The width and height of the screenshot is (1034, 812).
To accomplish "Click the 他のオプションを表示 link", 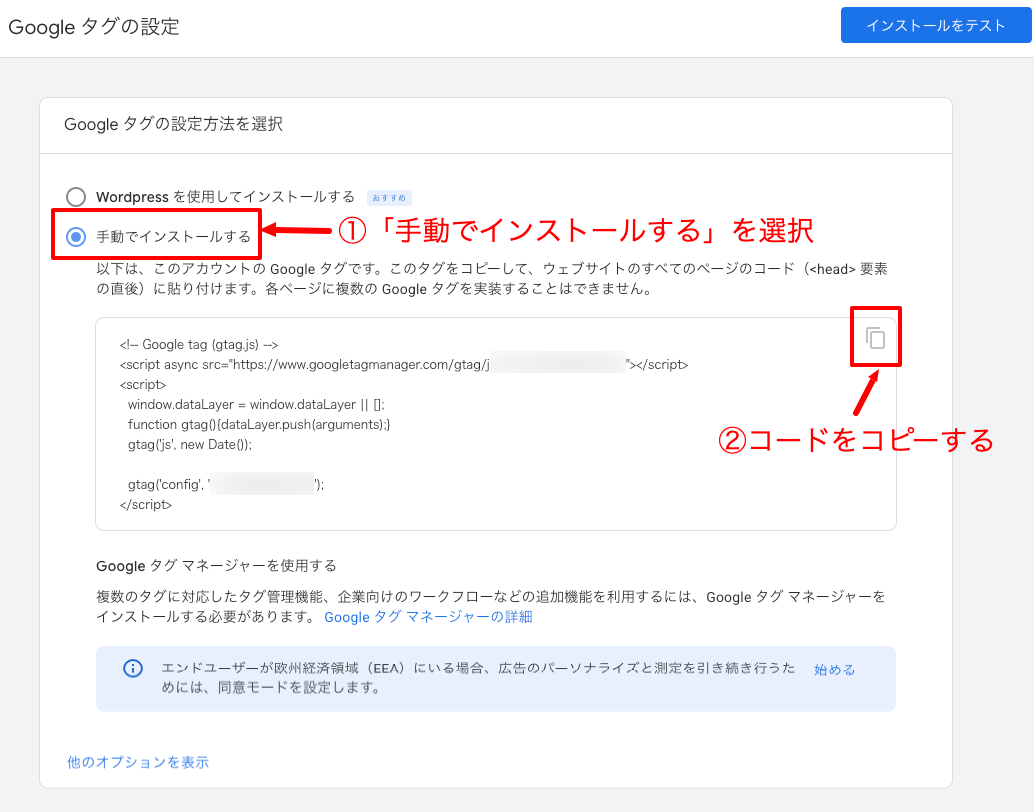I will click(x=138, y=762).
